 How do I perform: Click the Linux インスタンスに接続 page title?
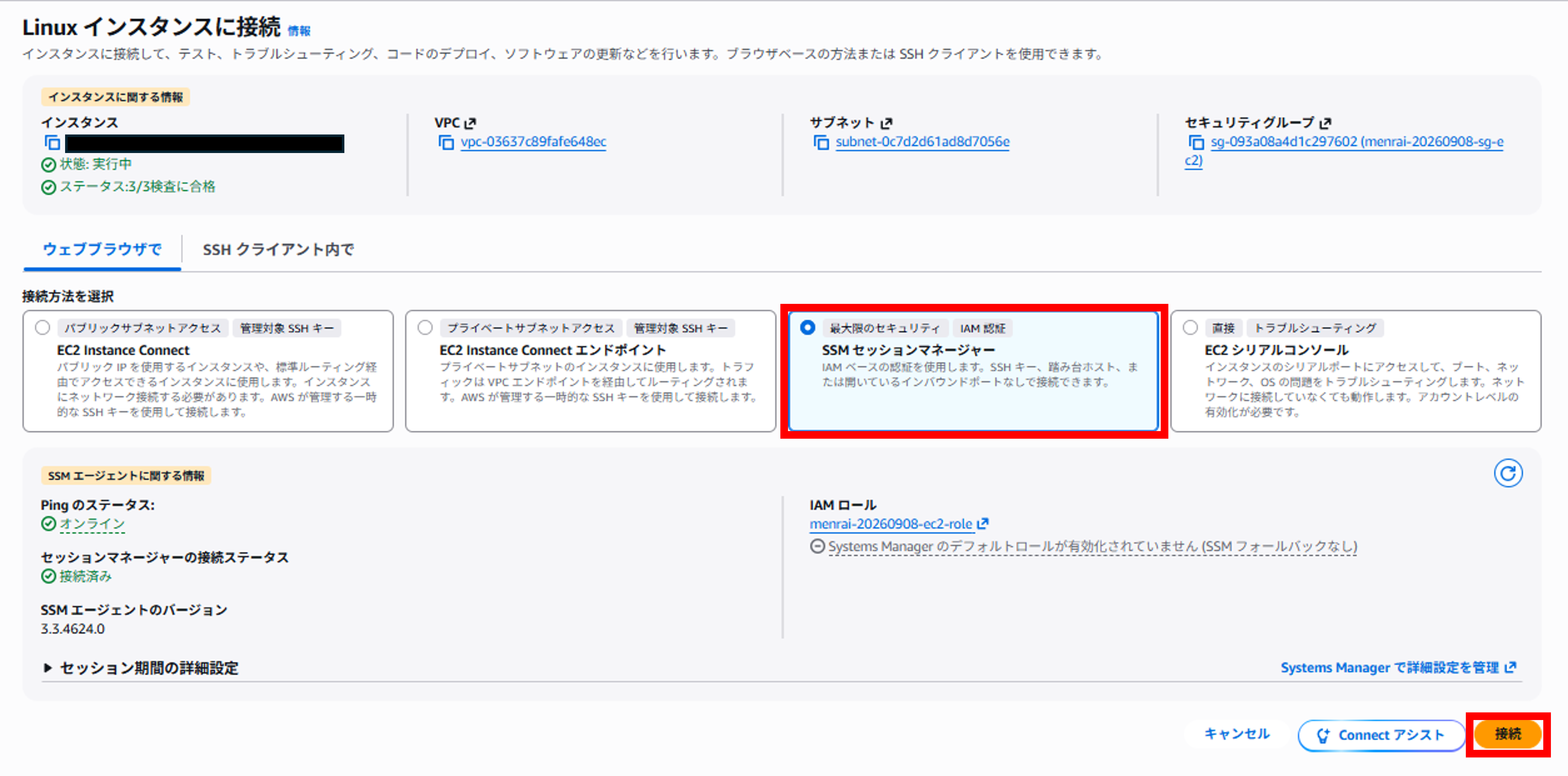click(152, 27)
